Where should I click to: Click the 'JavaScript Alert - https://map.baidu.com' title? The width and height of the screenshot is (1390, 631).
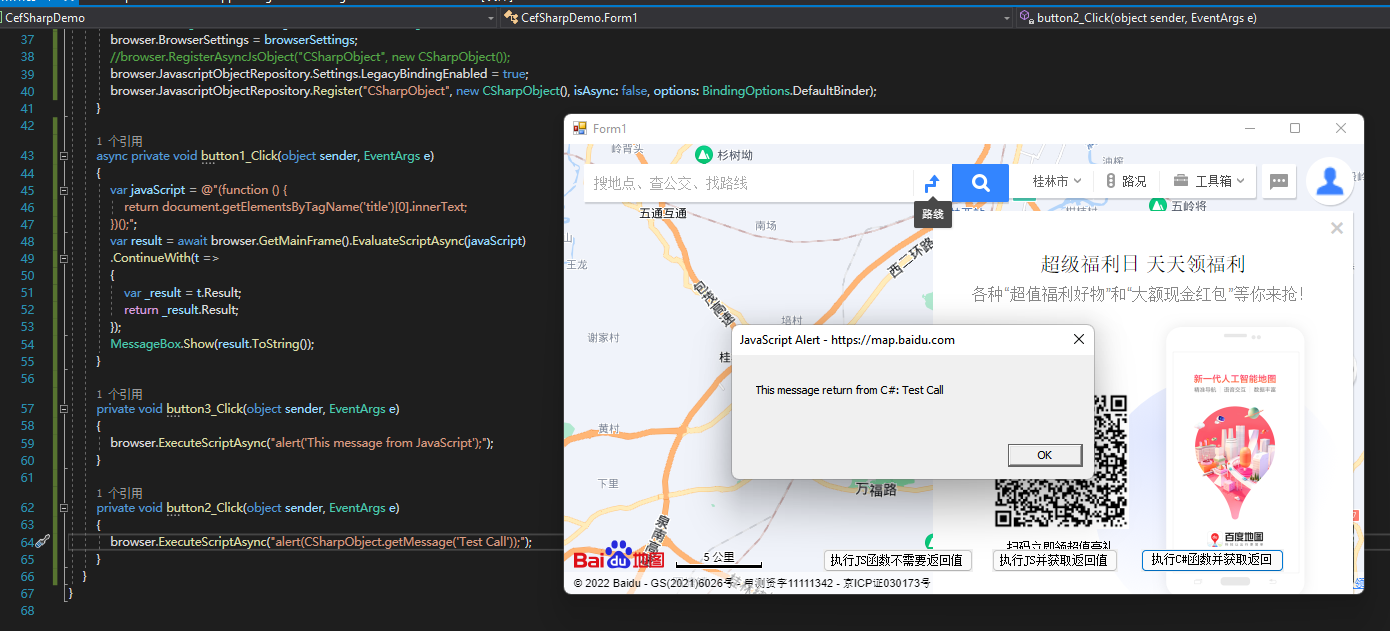(846, 340)
